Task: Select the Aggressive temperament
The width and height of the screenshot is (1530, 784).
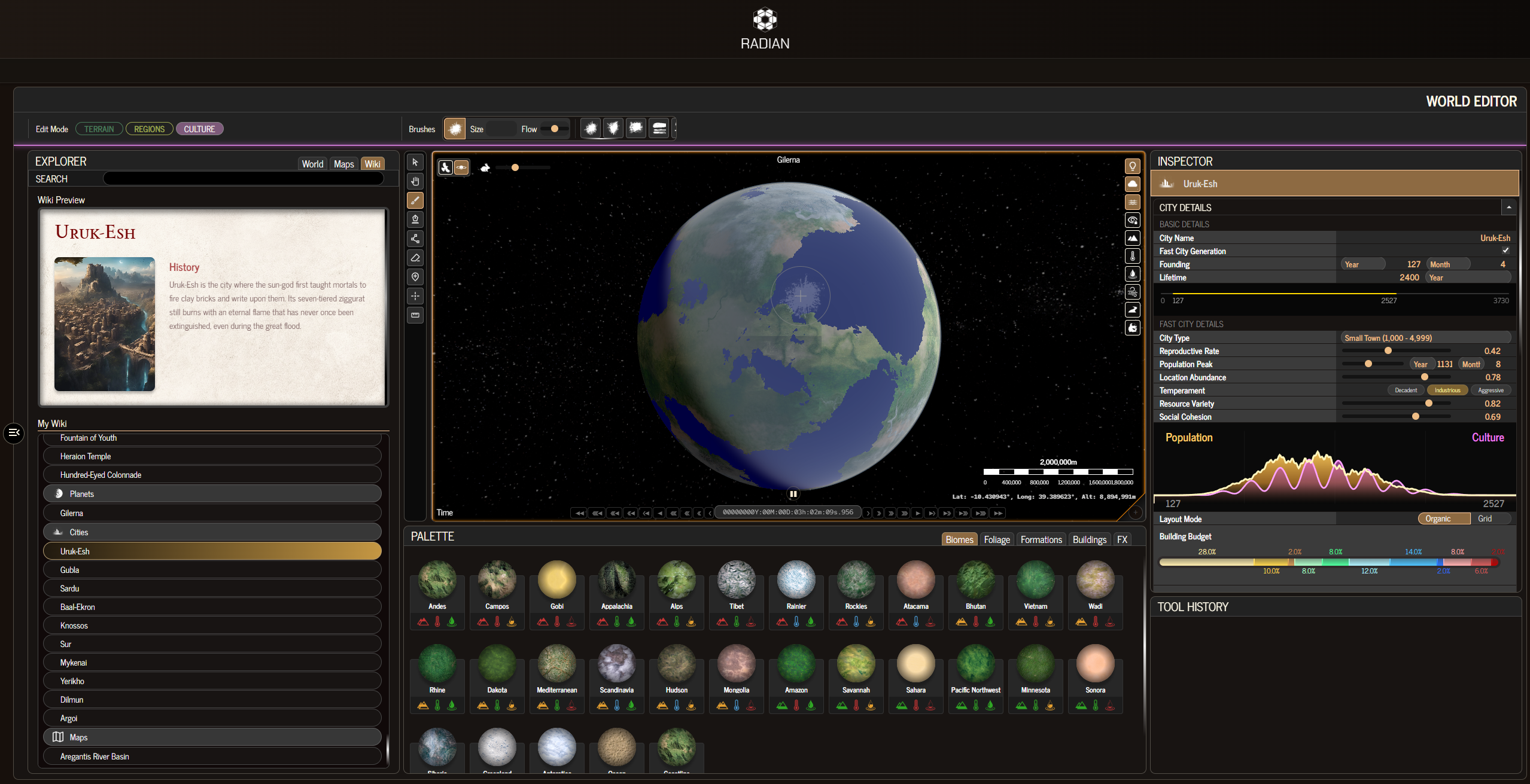Action: tap(1491, 391)
